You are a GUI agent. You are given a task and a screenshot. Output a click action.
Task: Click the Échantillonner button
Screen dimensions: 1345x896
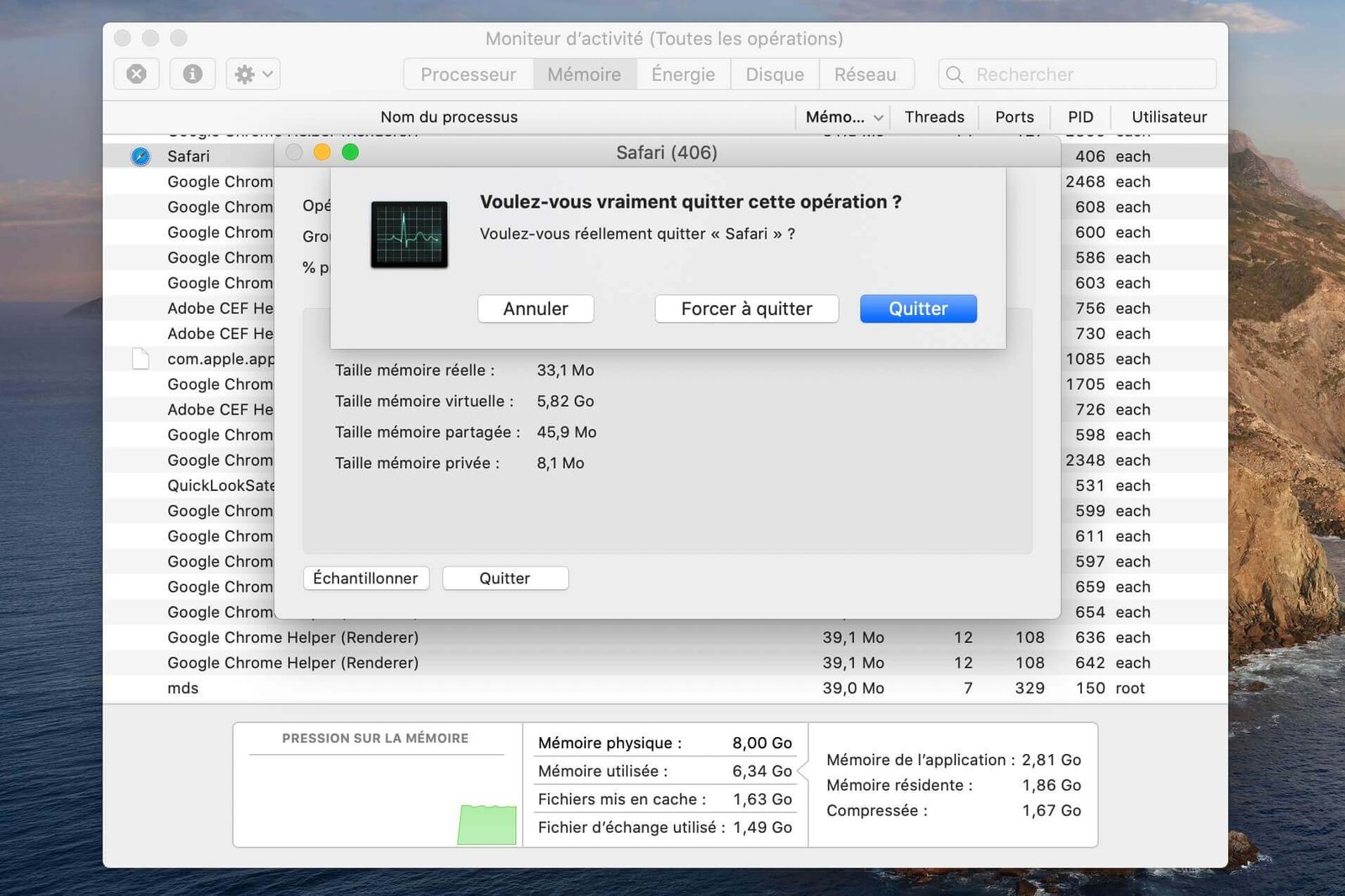(x=366, y=578)
